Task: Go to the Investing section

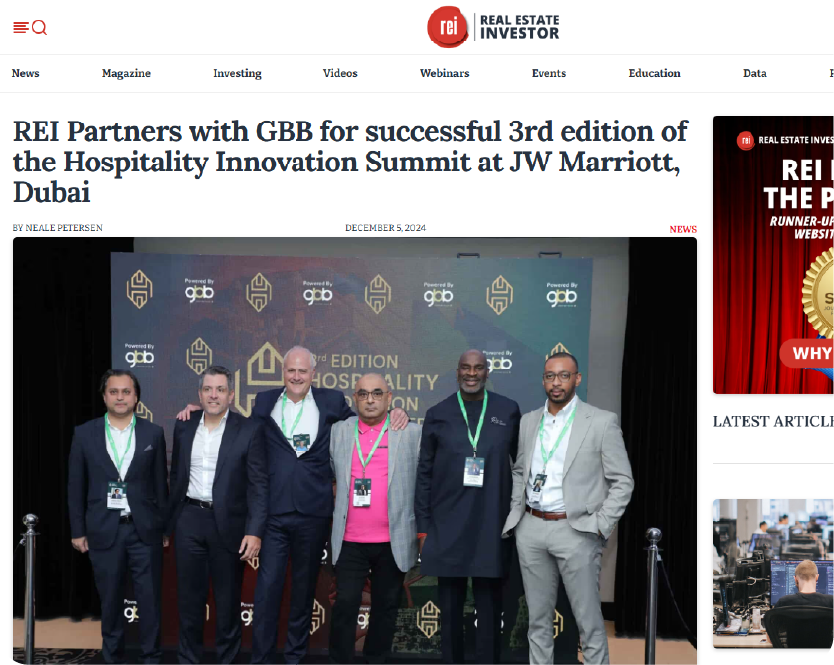Action: click(x=237, y=73)
